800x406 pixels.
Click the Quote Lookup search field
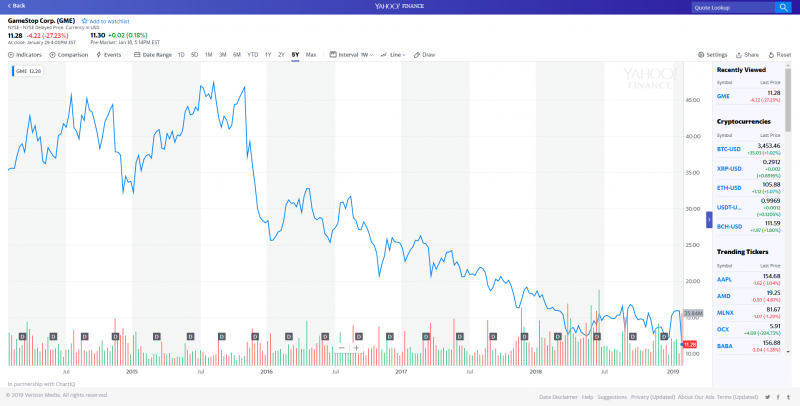733,7
